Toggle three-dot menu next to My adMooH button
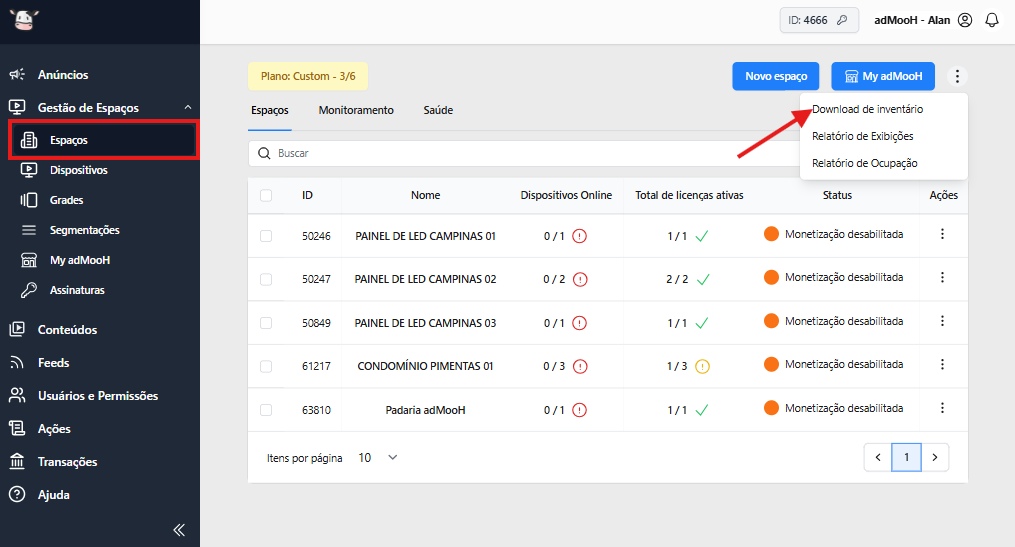 tap(957, 76)
